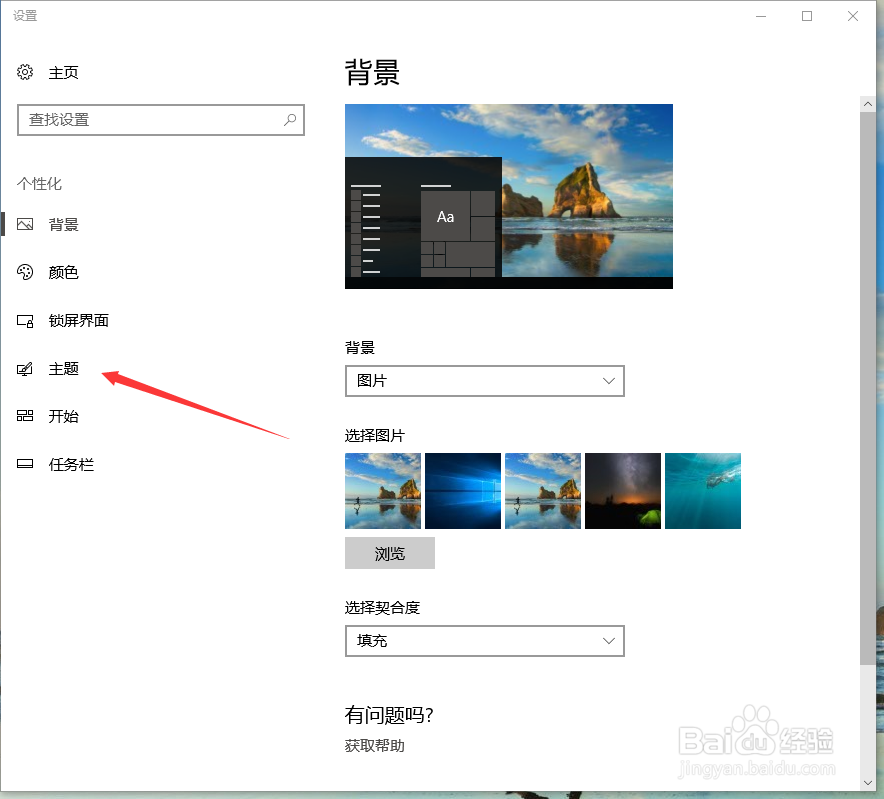
Task: Click the 浏览 browse button
Action: click(x=390, y=553)
